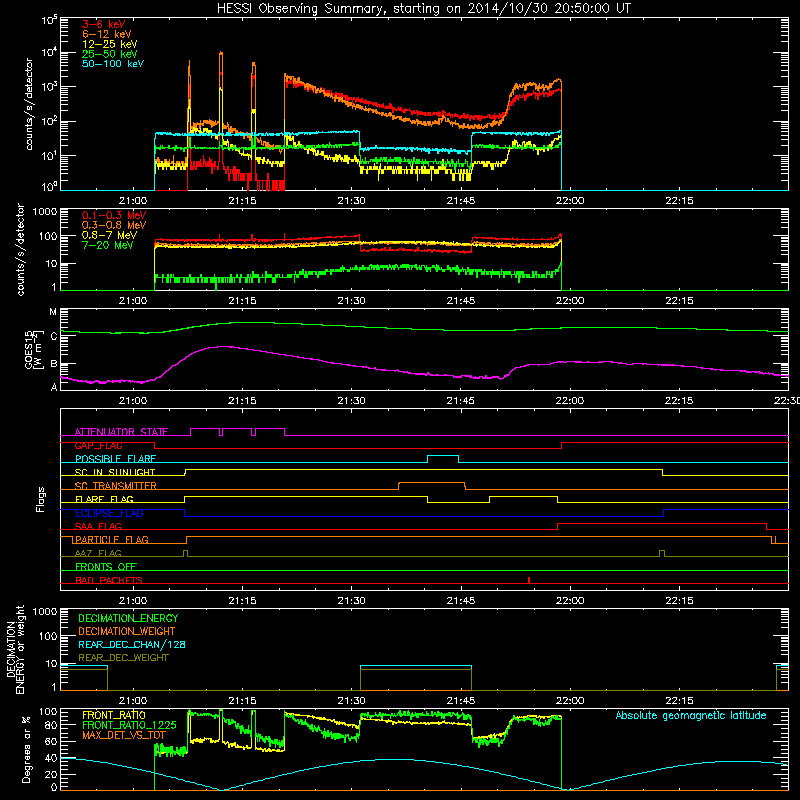Click the Degrees or % axis title

coord(26,750)
